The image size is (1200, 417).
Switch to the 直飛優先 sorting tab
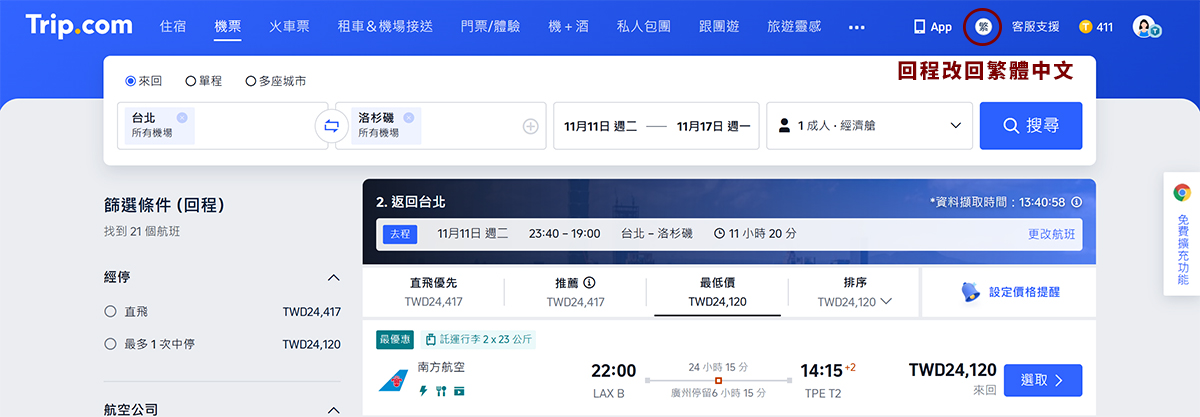click(433, 291)
